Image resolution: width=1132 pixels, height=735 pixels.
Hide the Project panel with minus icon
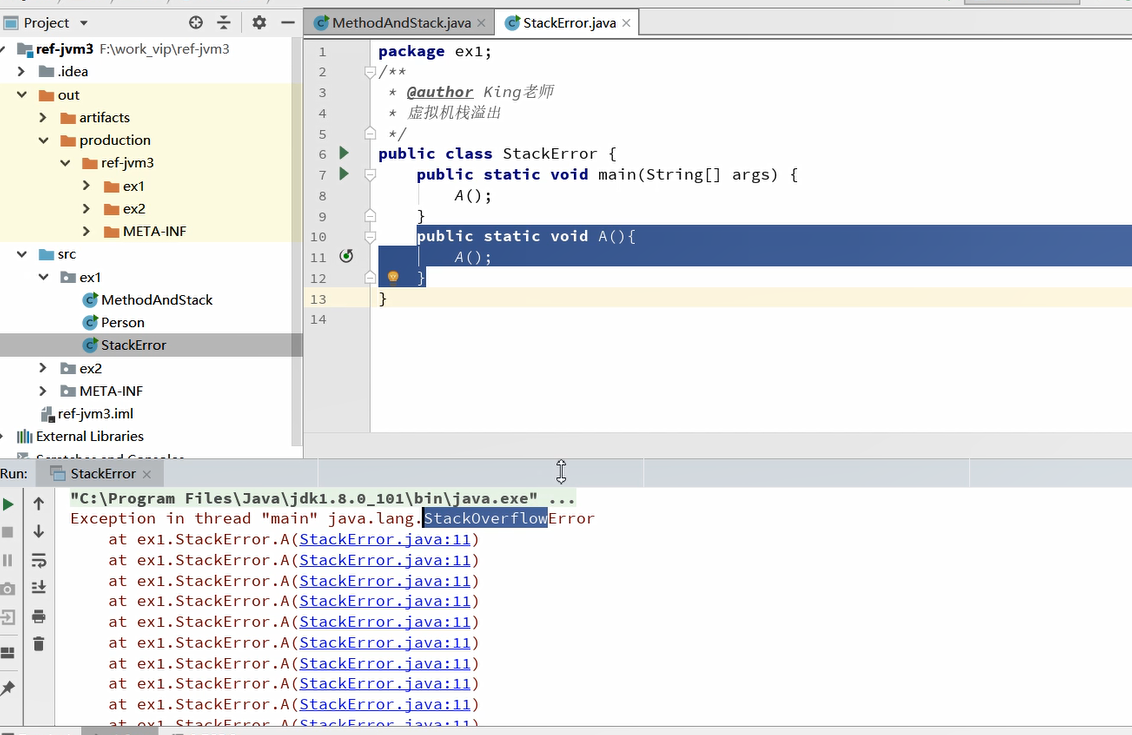point(287,22)
